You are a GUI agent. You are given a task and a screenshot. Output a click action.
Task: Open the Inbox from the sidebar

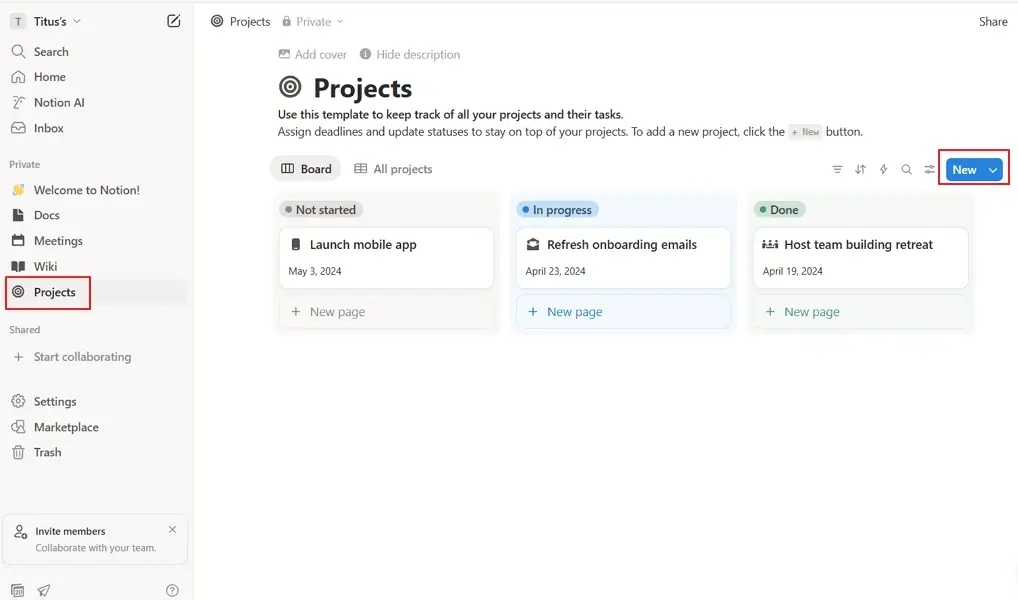tap(48, 128)
